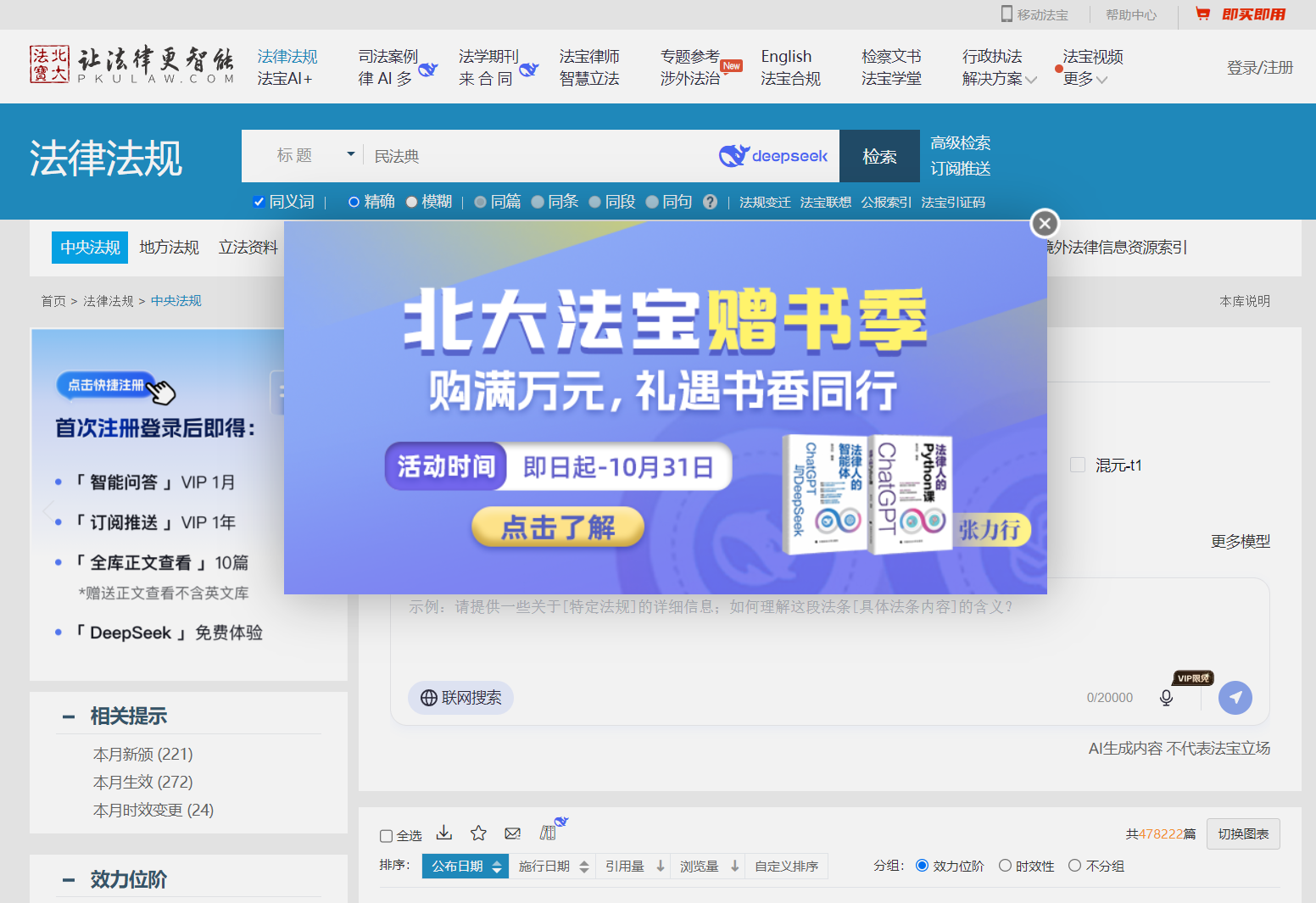Check the 全选 select-all checkbox

[x=386, y=836]
